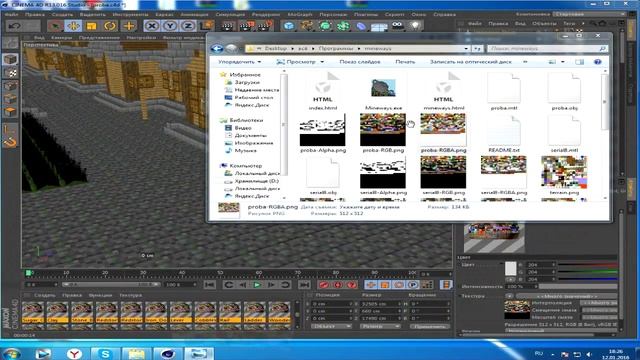Go back in Explorer window
The image size is (640, 360).
[x=217, y=49]
